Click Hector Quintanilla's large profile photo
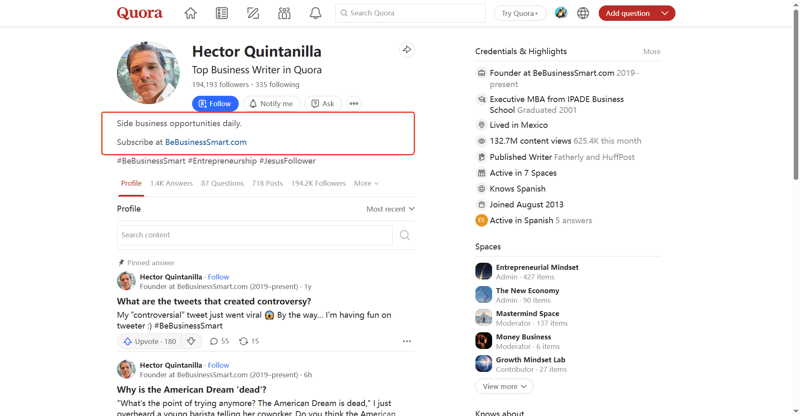The image size is (800, 416). coord(148,73)
